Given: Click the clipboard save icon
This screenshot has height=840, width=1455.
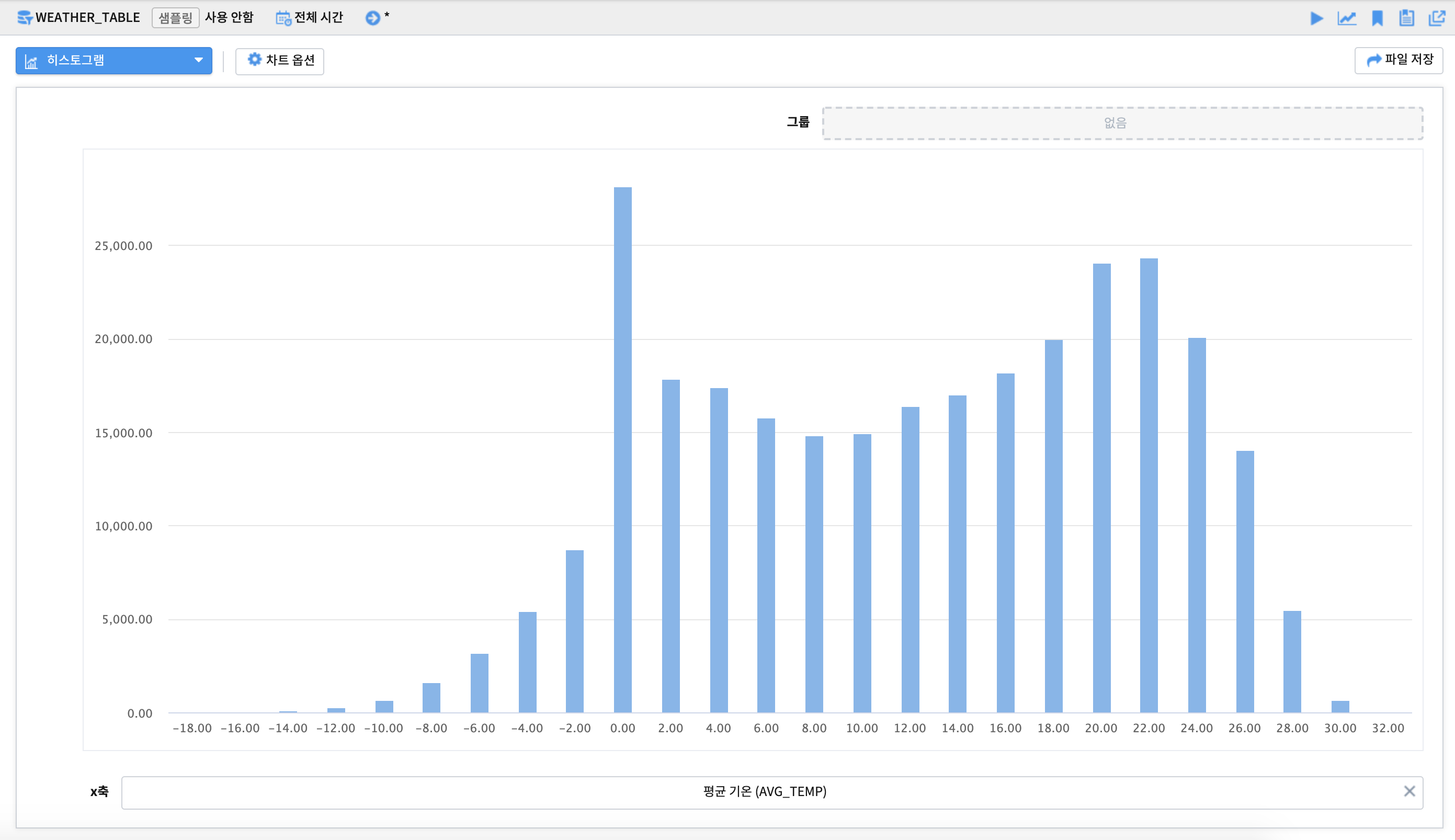Looking at the screenshot, I should coord(1406,18).
